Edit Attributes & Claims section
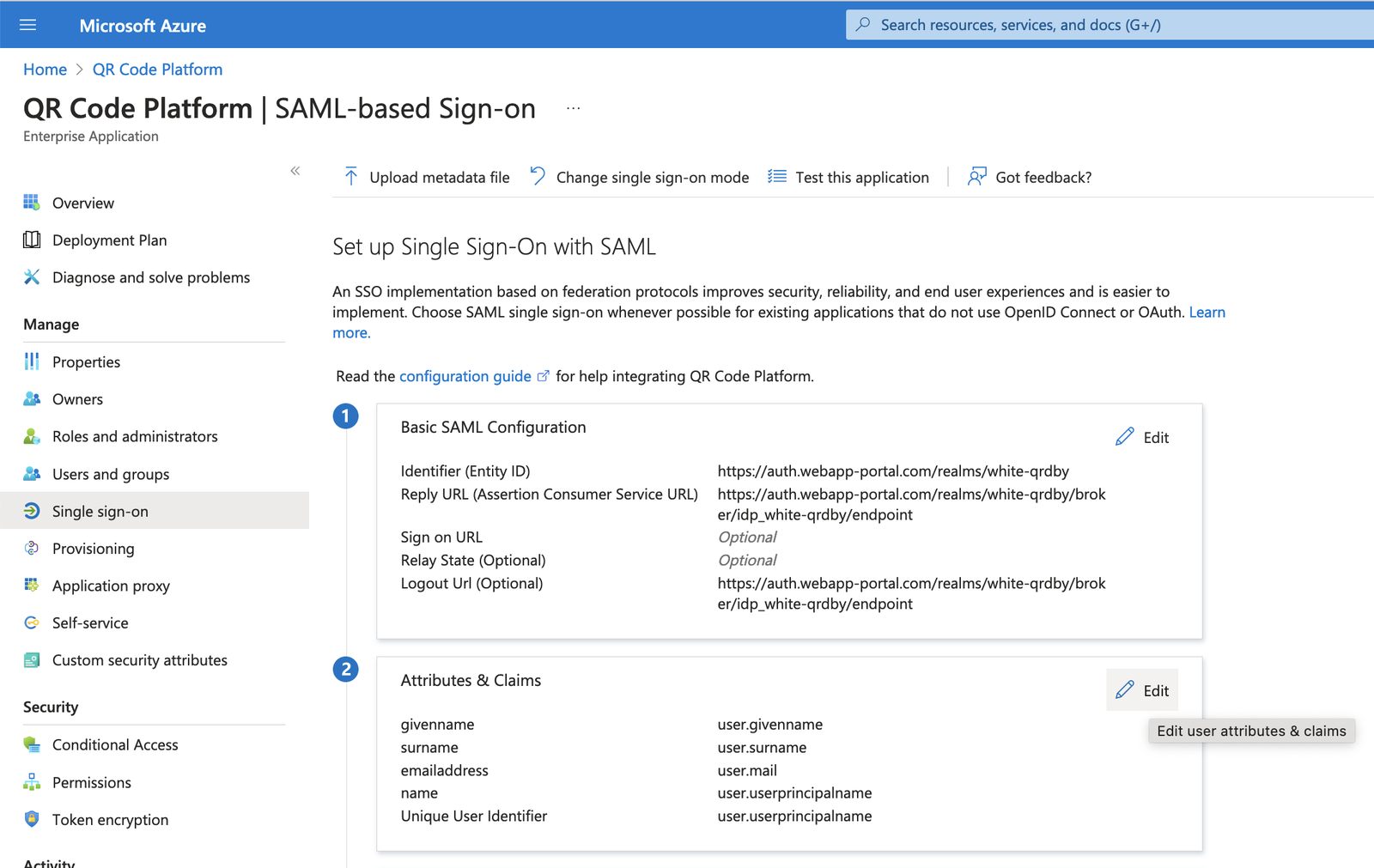Image resolution: width=1374 pixels, height=868 pixels. point(1142,690)
